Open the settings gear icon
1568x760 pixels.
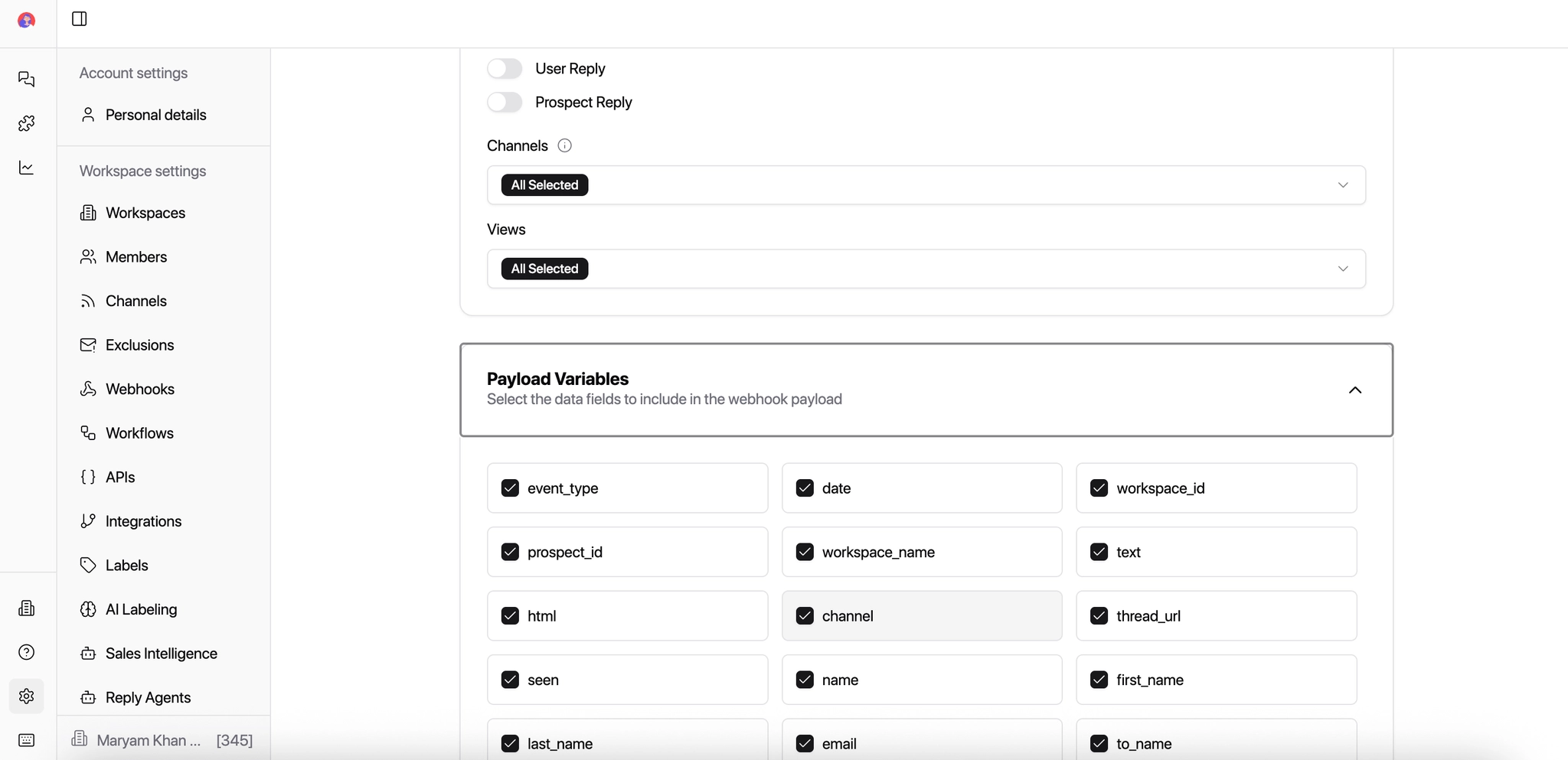coord(27,696)
